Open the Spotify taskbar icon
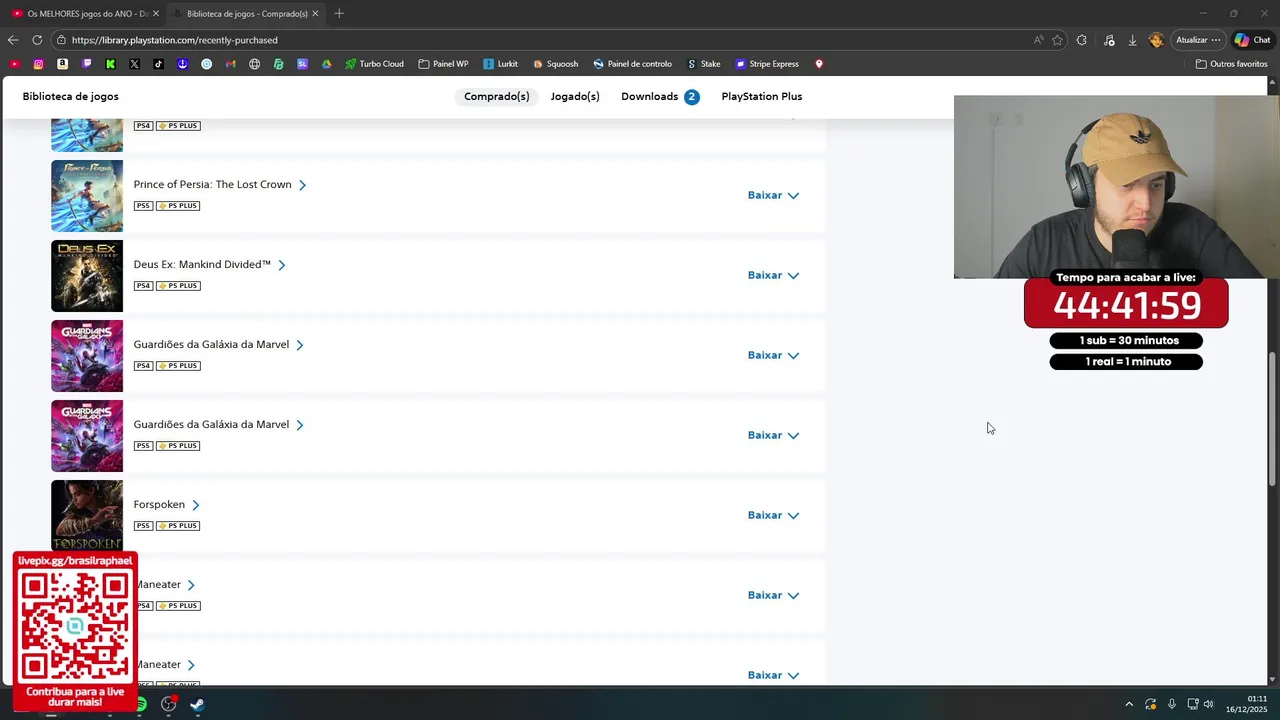This screenshot has width=1280, height=720. coord(140,704)
